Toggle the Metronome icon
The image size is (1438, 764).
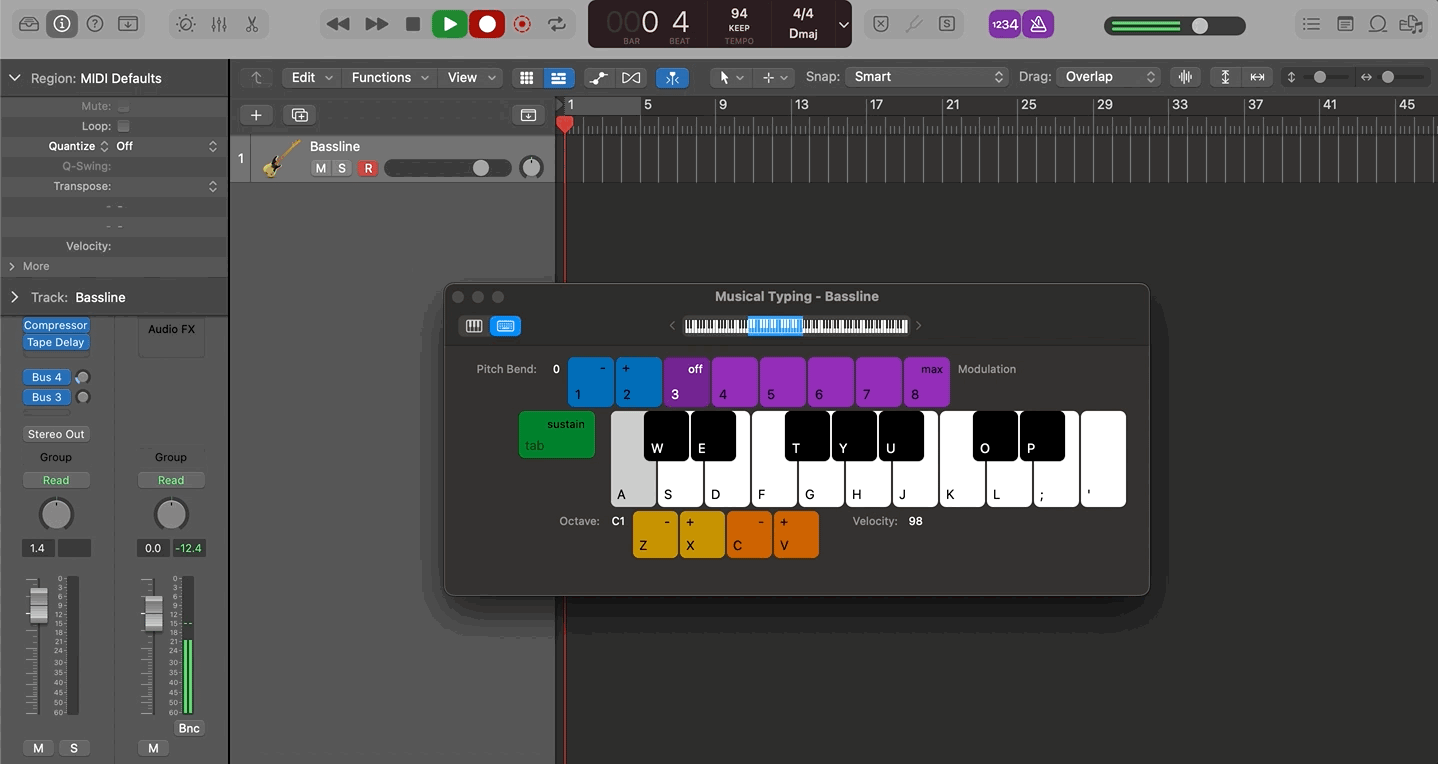click(x=1039, y=23)
